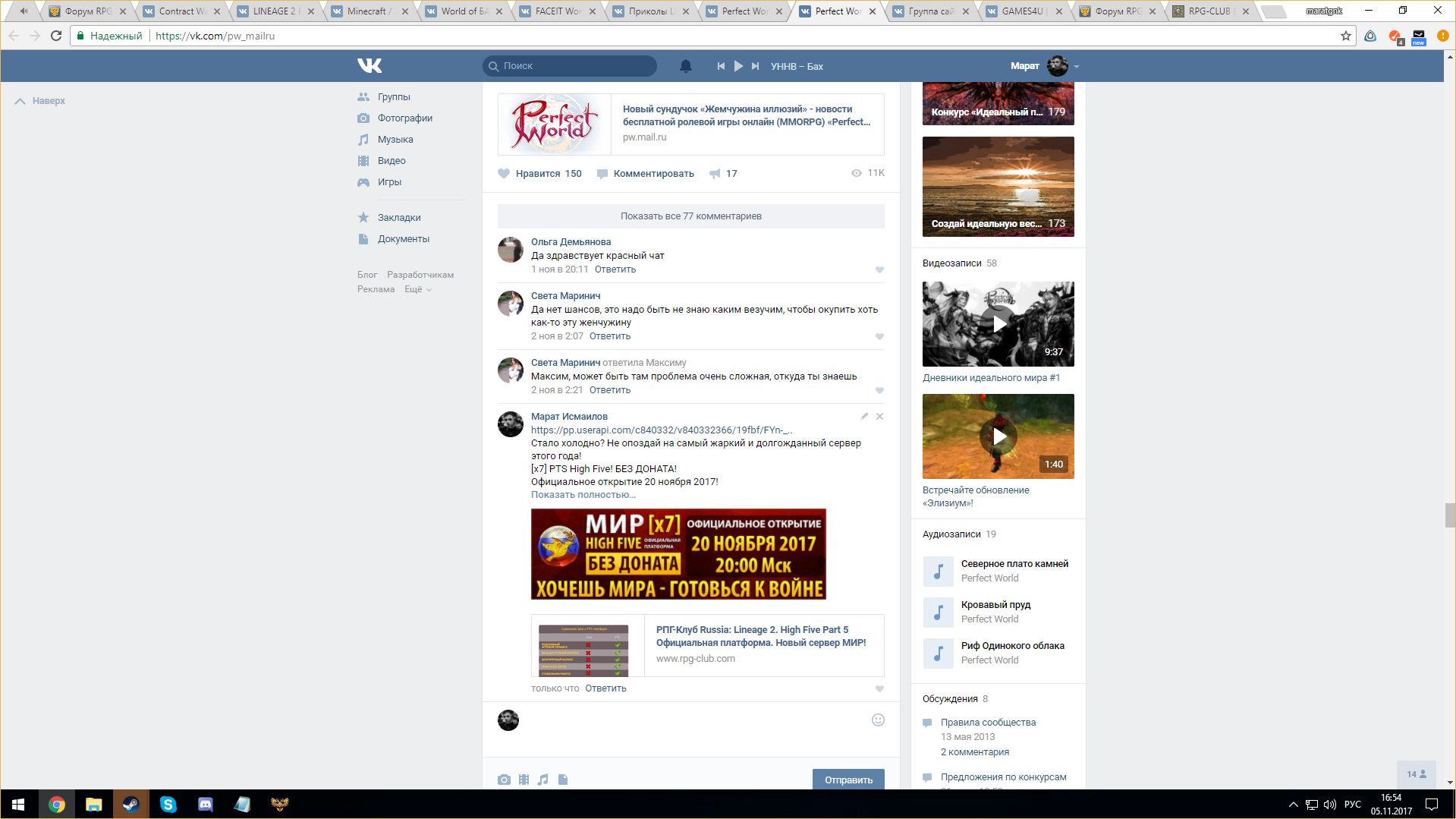Open the Создай идеальную вес… album

pyautogui.click(x=998, y=187)
